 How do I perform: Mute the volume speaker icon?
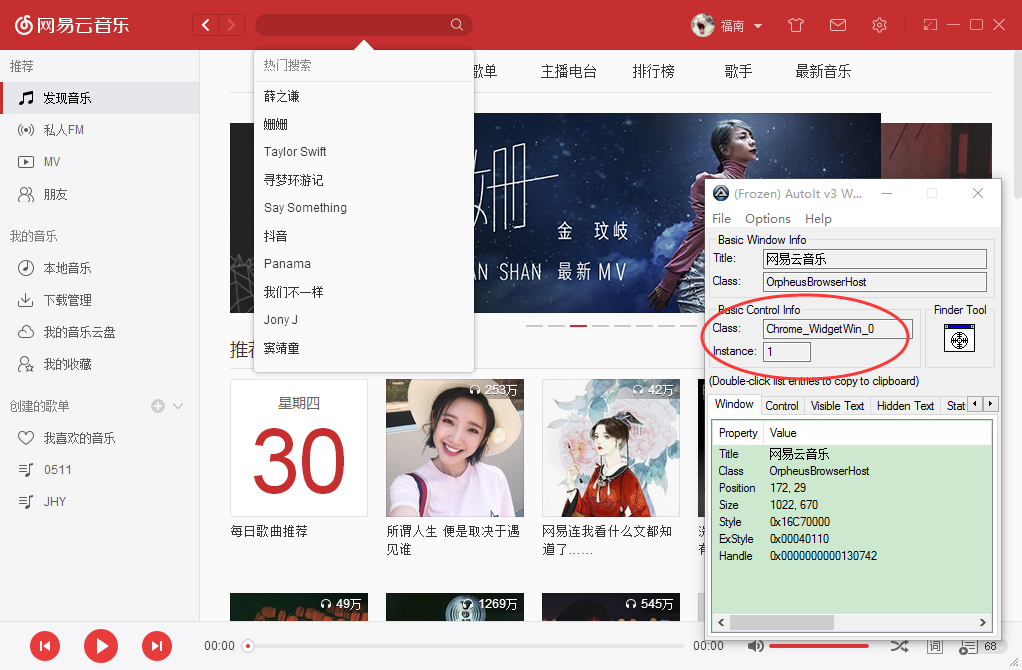[x=756, y=646]
